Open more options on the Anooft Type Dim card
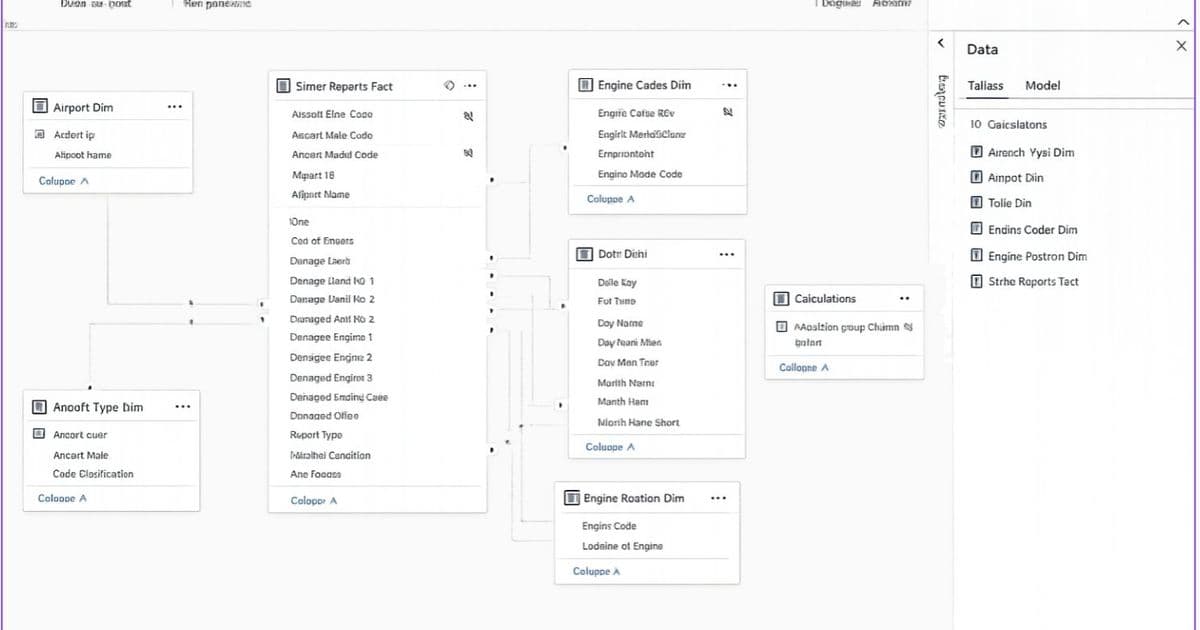 [x=183, y=407]
